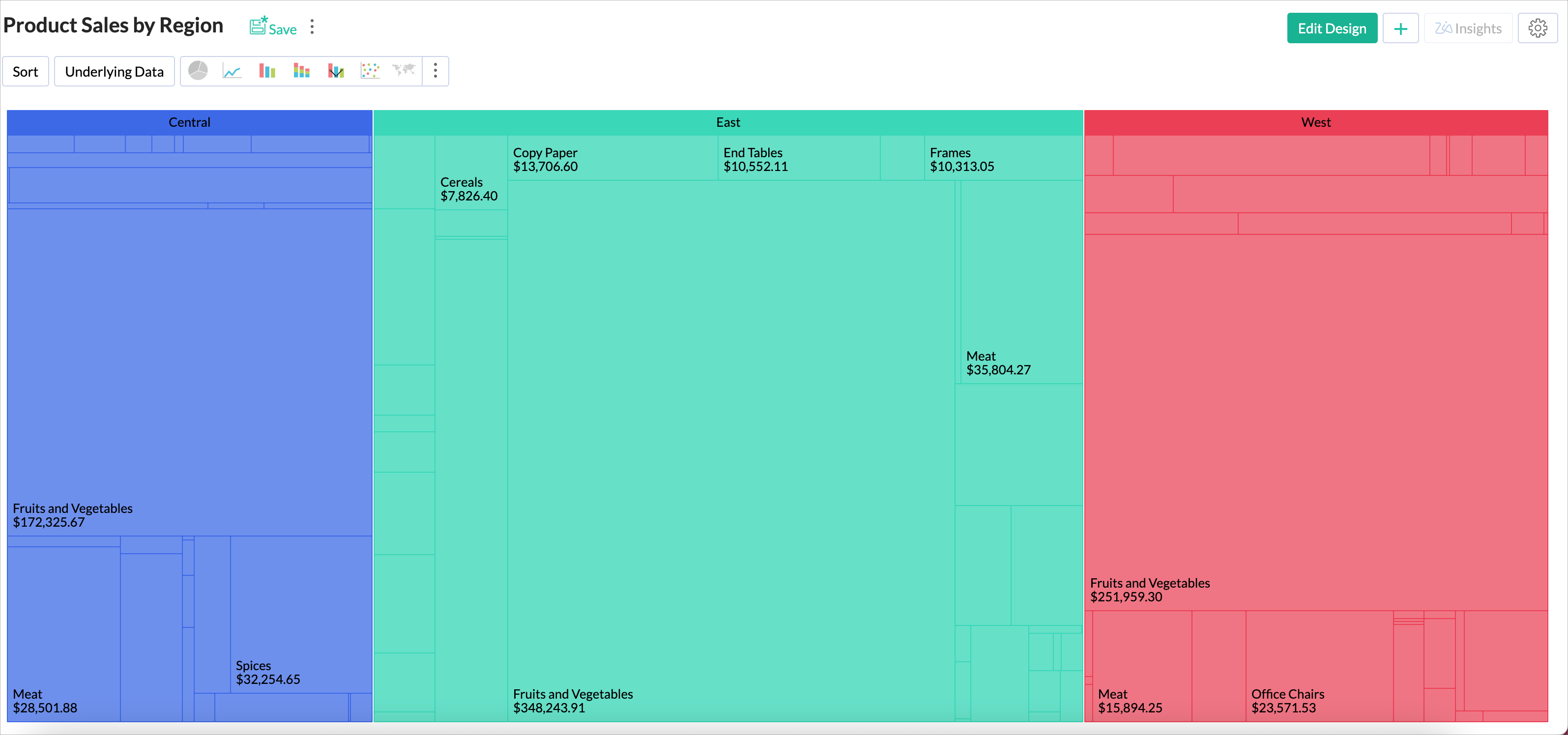
Task: Select the Central region header
Action: pos(189,122)
